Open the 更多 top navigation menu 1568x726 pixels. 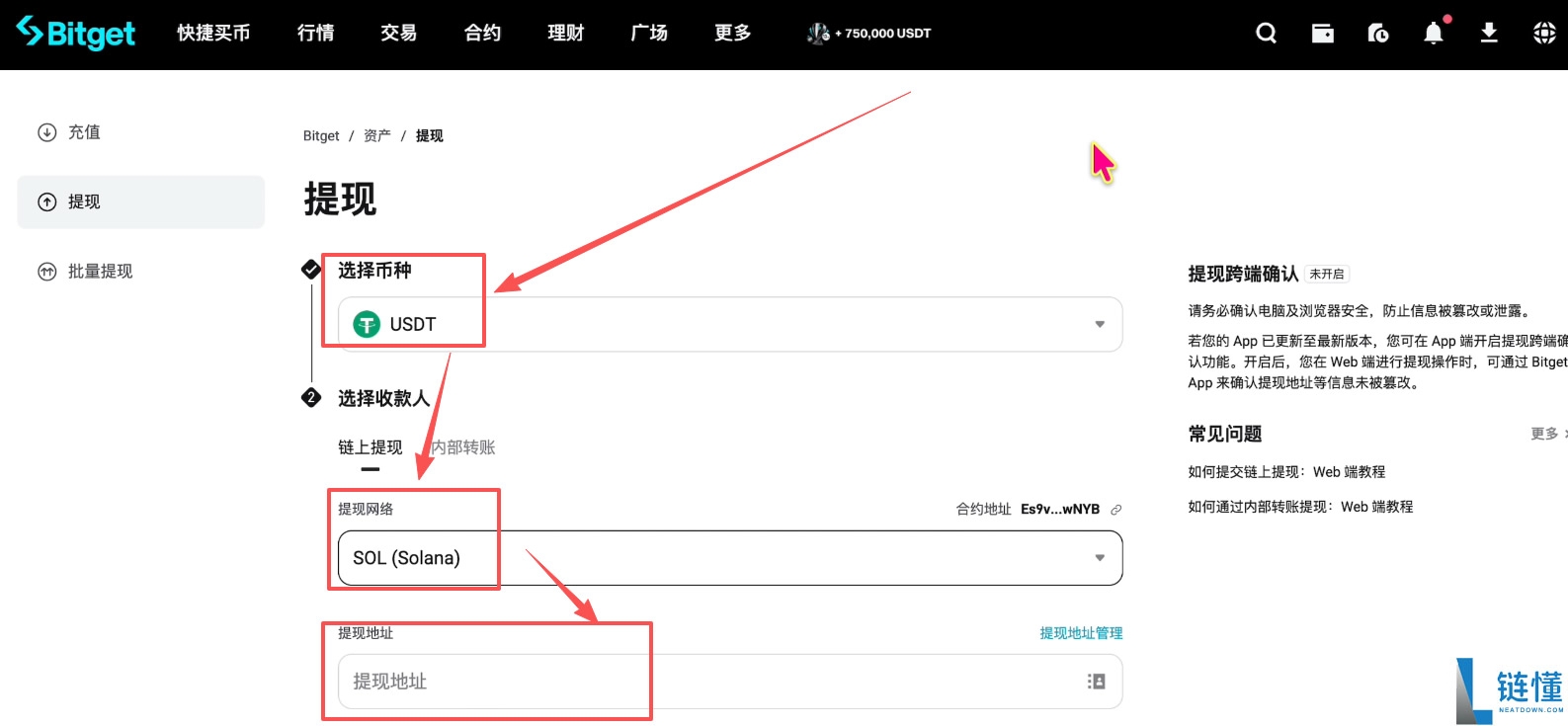[733, 33]
